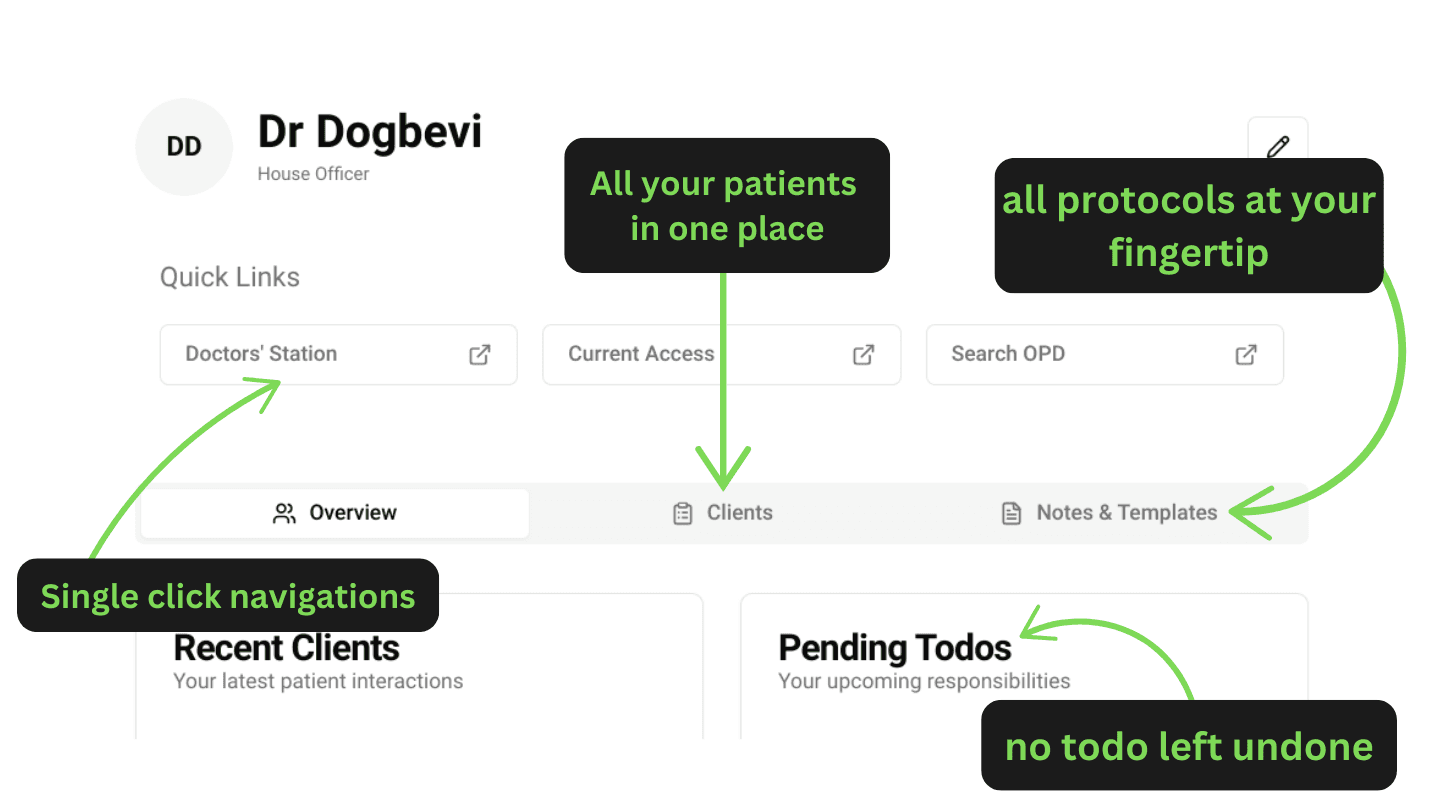Viewport: 1440px width, 810px height.
Task: Click the DD avatar circle
Action: (x=184, y=147)
